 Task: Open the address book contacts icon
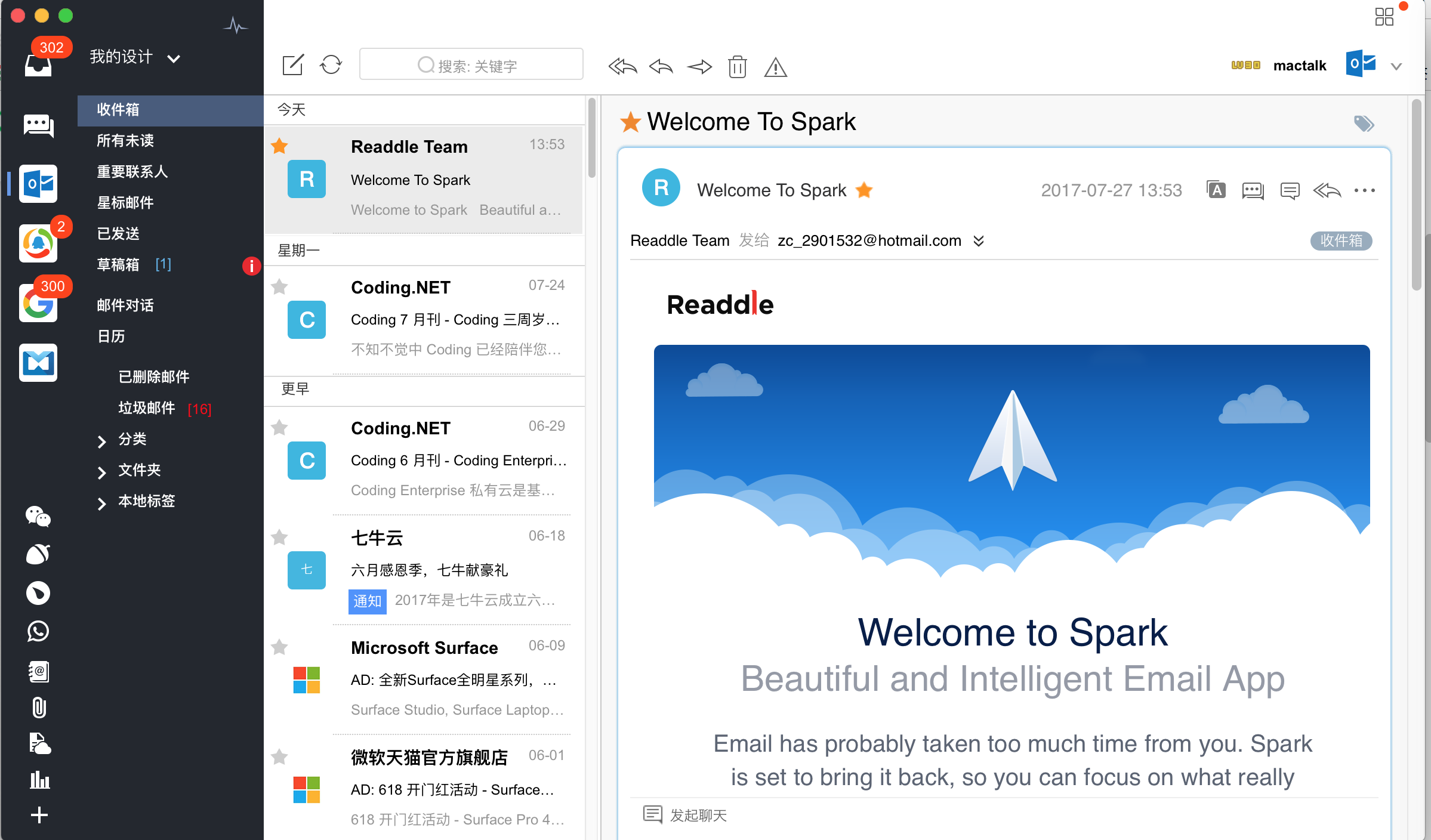click(x=39, y=672)
